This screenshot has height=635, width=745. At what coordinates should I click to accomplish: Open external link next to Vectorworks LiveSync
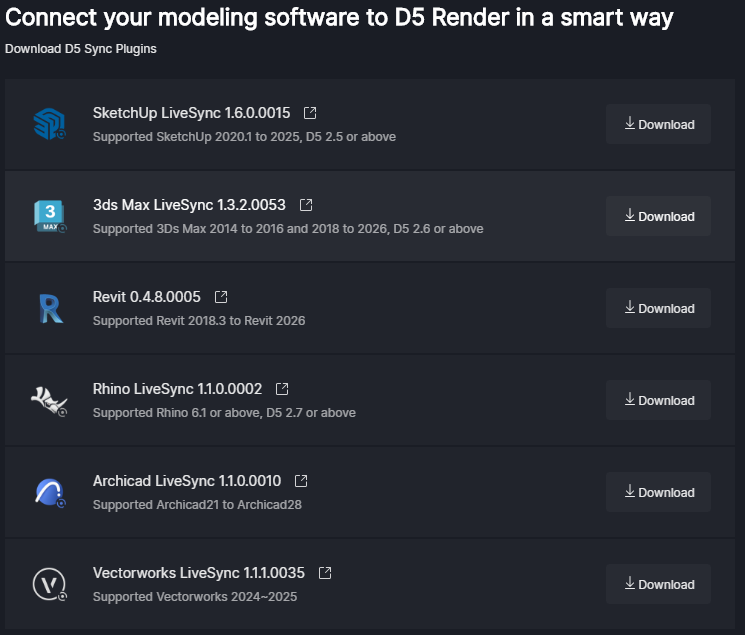325,573
